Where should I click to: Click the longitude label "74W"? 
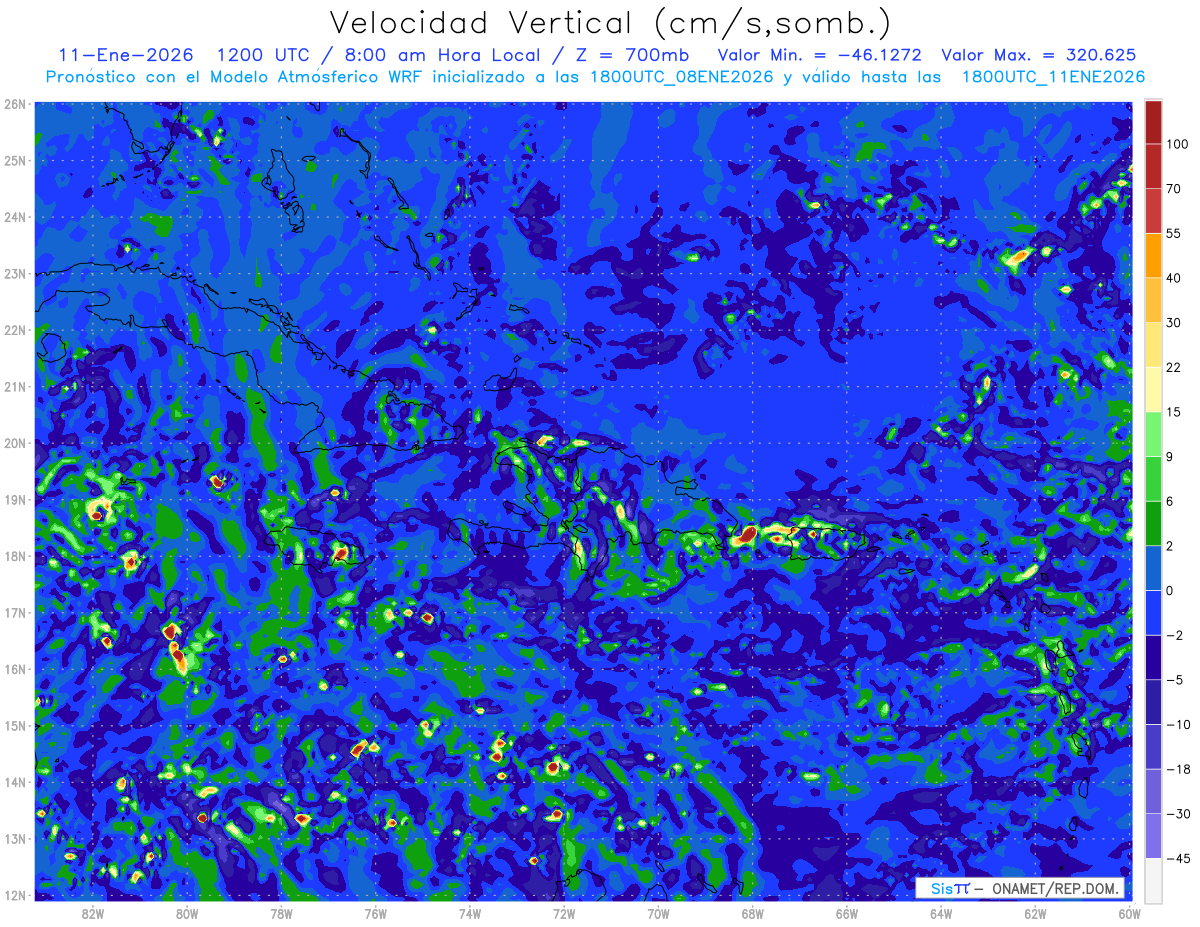tap(469, 915)
